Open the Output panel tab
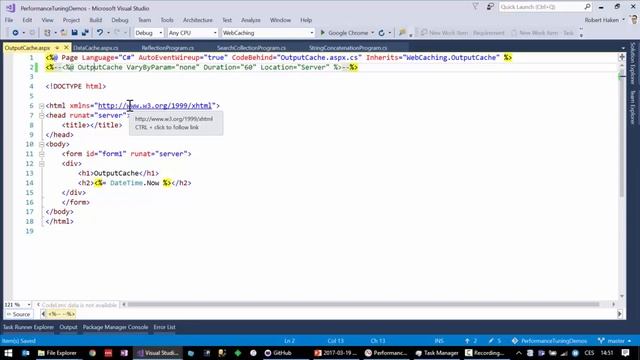The height and width of the screenshot is (360, 640). pyautogui.click(x=68, y=327)
